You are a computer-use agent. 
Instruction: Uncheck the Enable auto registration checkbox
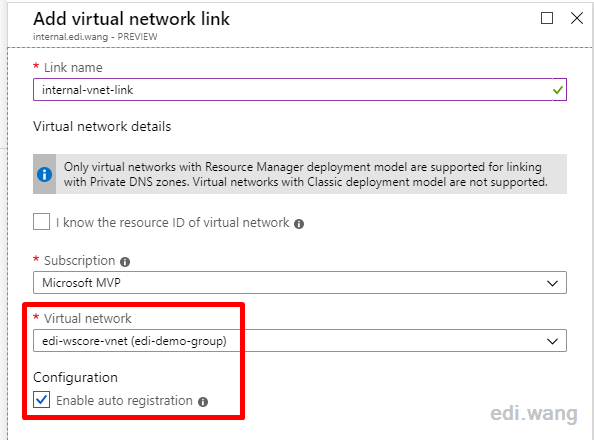point(41,400)
